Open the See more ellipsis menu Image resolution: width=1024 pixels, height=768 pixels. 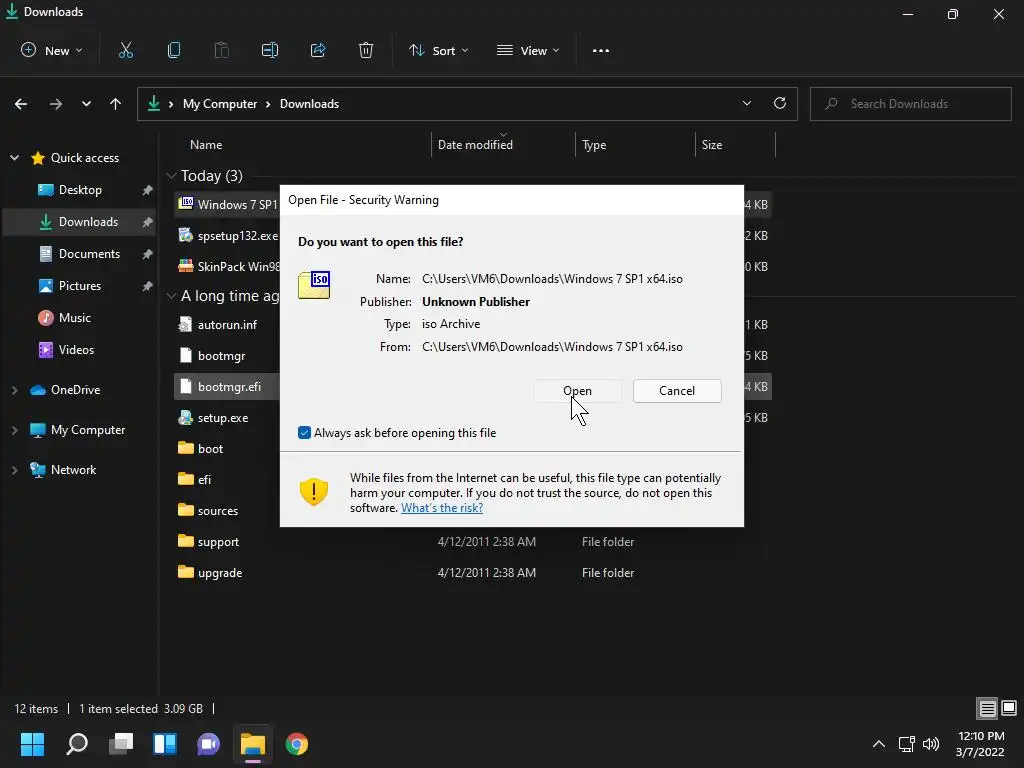[601, 50]
